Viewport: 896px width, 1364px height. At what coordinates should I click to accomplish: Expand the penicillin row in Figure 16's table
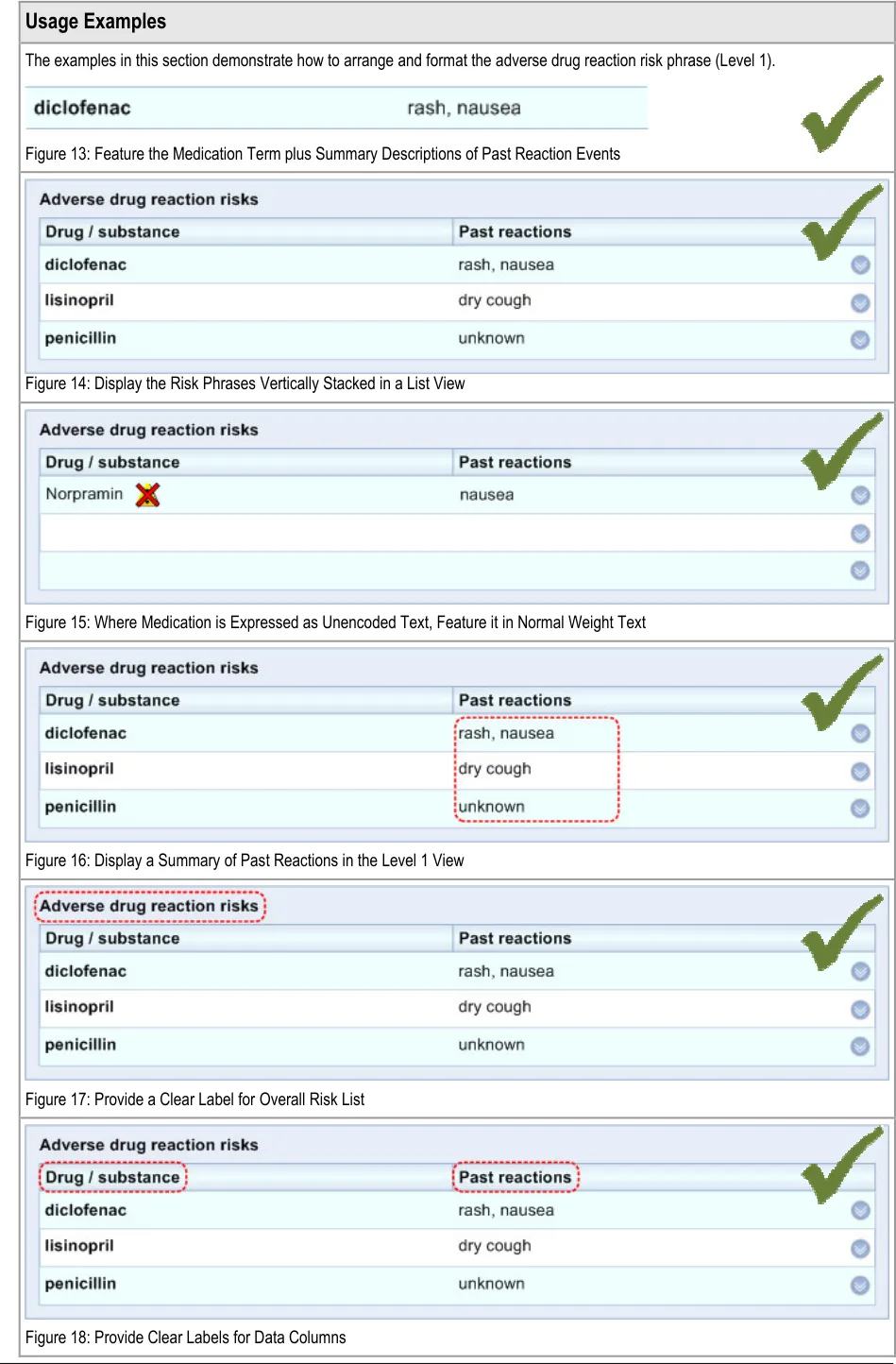[860, 809]
